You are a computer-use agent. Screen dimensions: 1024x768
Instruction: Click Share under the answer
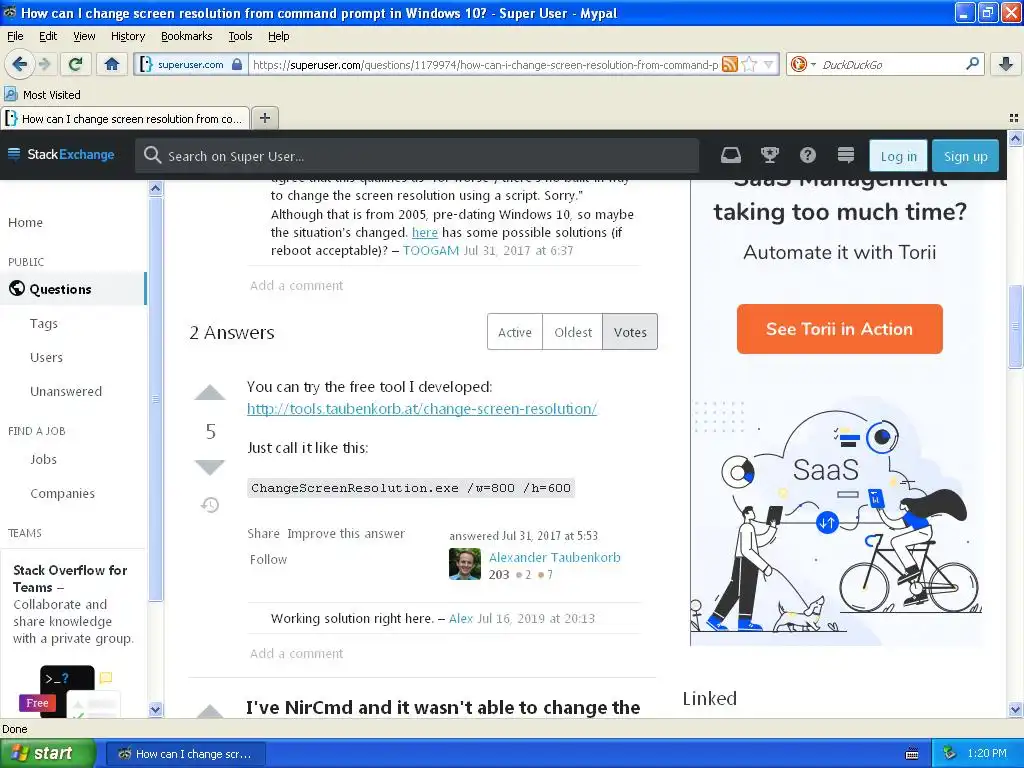coord(263,534)
